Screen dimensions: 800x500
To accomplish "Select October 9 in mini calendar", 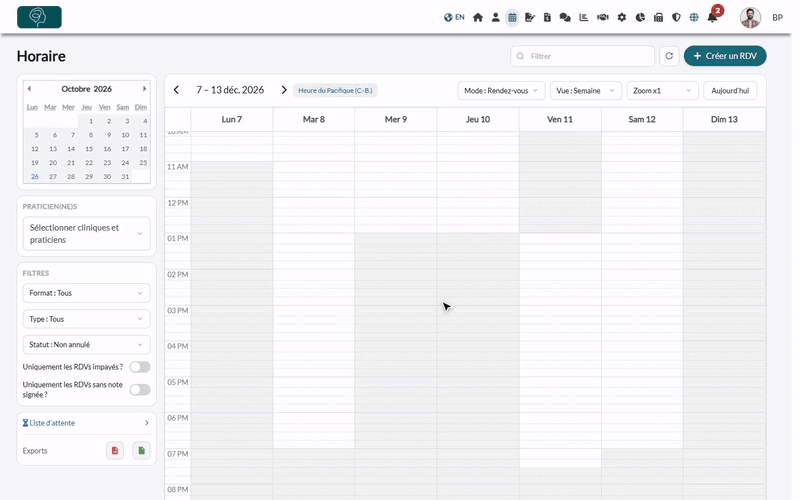I will [109, 135].
